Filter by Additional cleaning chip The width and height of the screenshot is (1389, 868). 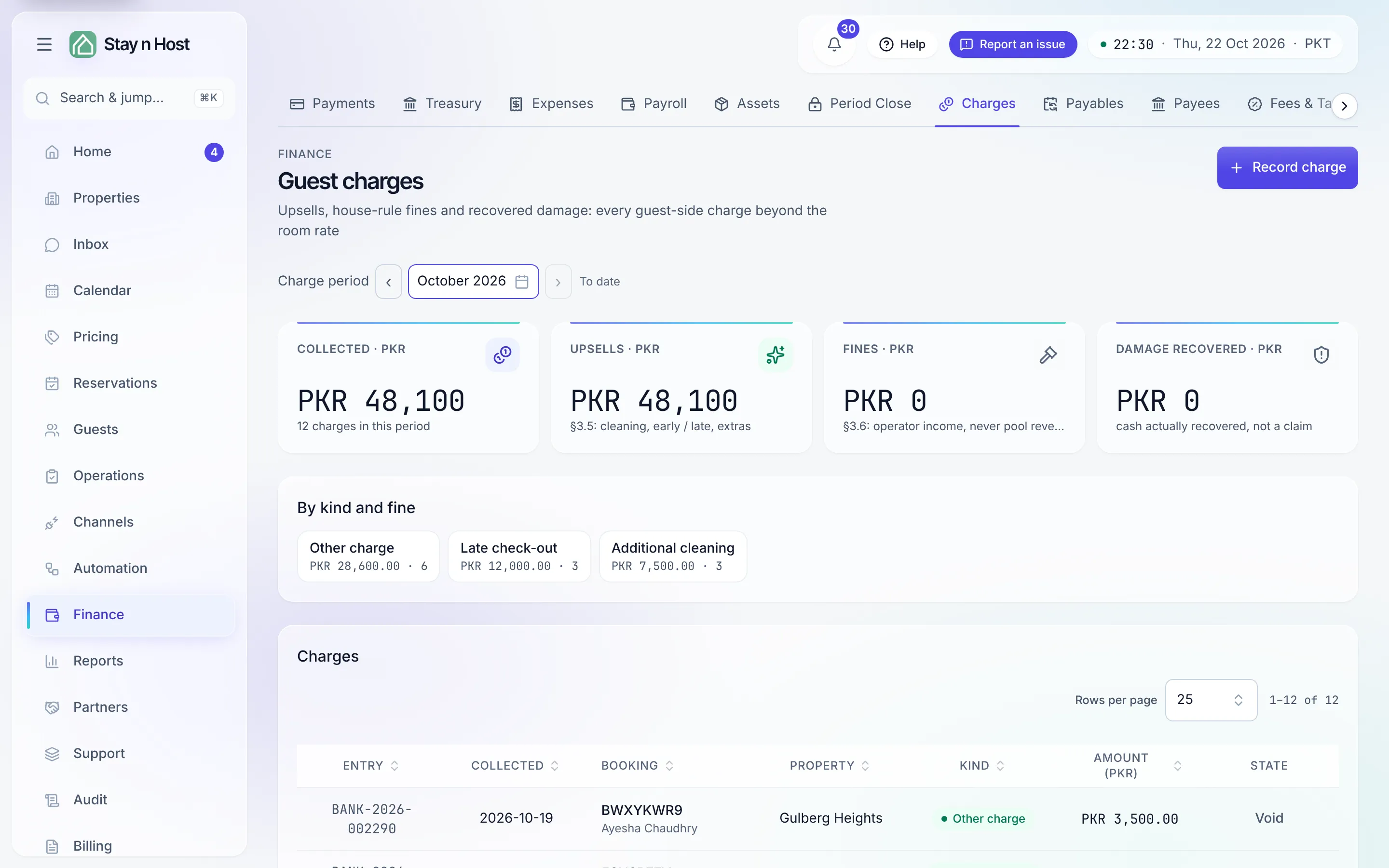point(673,556)
